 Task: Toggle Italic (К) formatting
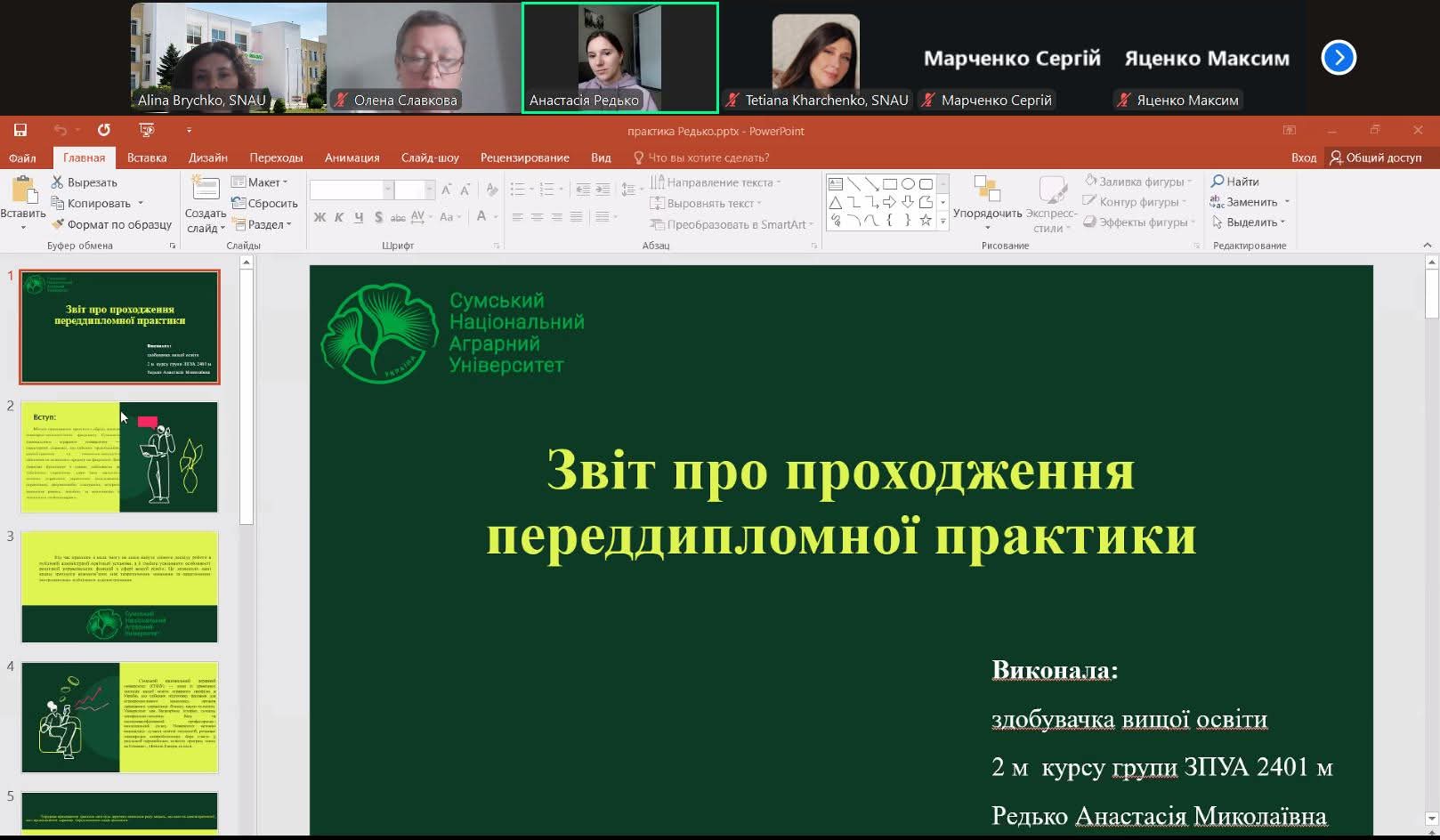click(339, 217)
